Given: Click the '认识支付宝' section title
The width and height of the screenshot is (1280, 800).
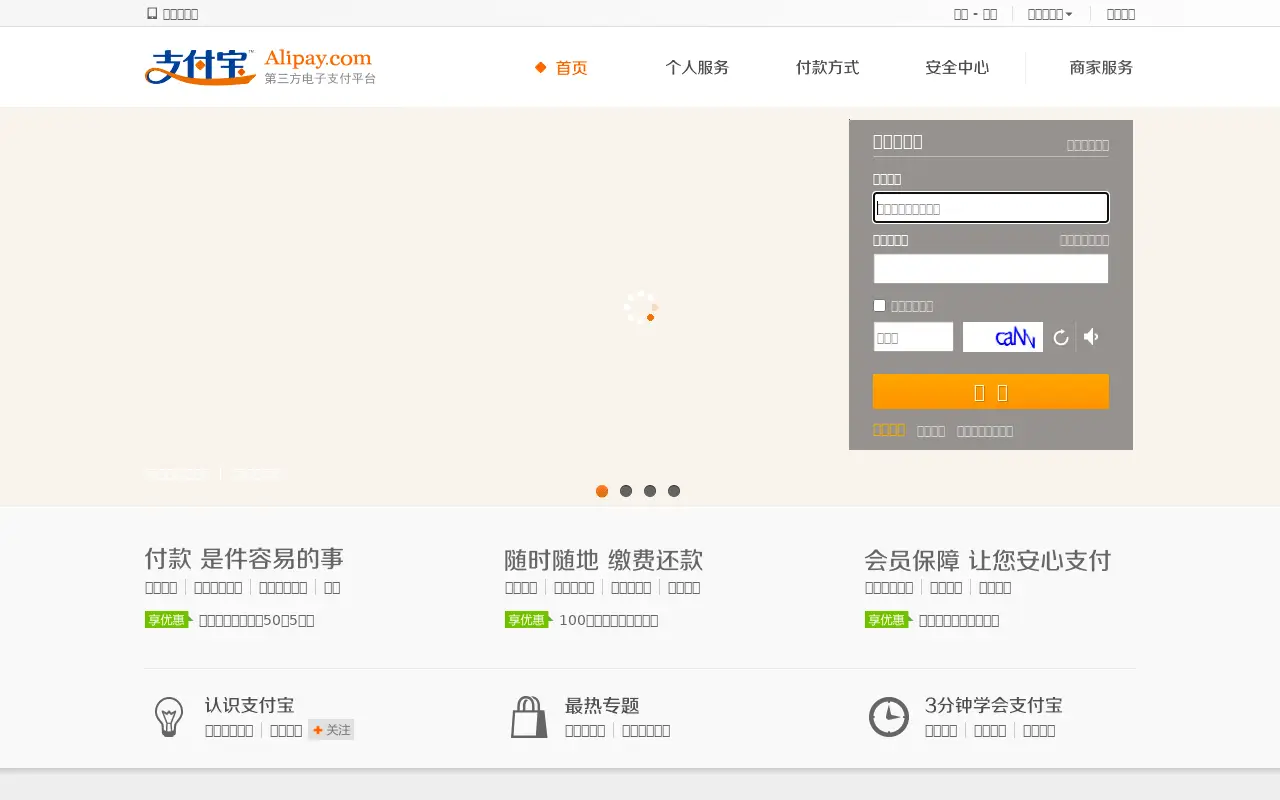Looking at the screenshot, I should [x=249, y=705].
